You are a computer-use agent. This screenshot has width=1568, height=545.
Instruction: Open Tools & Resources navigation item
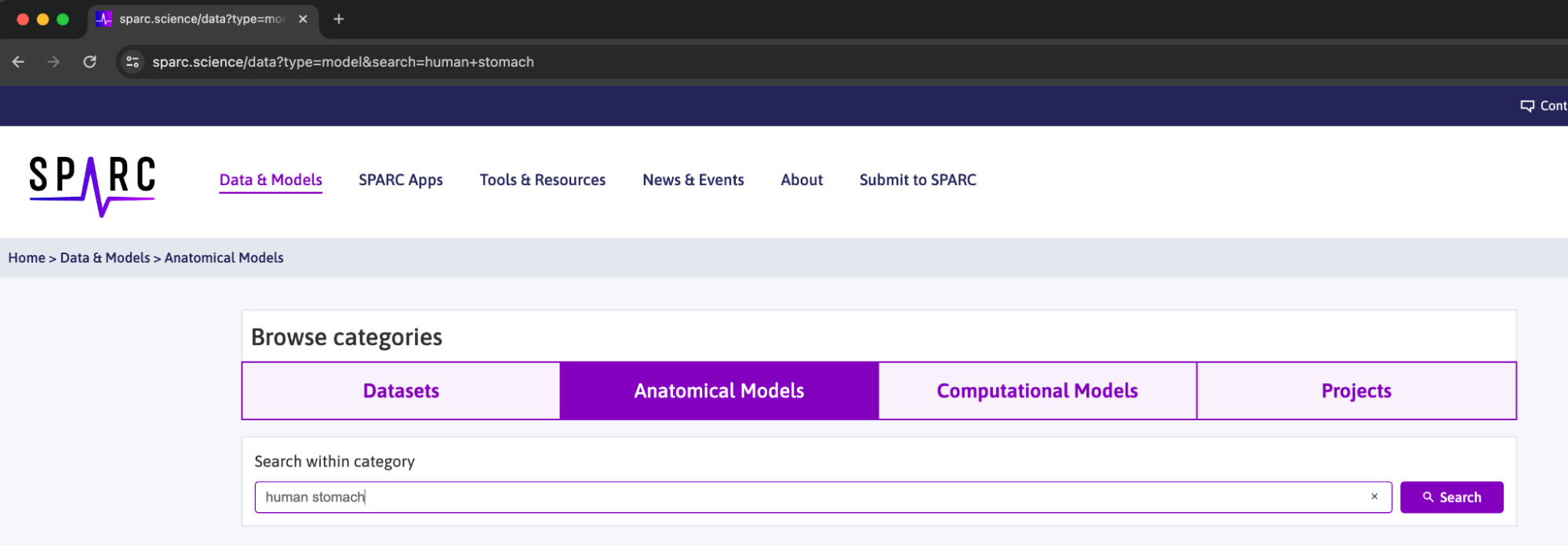(x=543, y=180)
